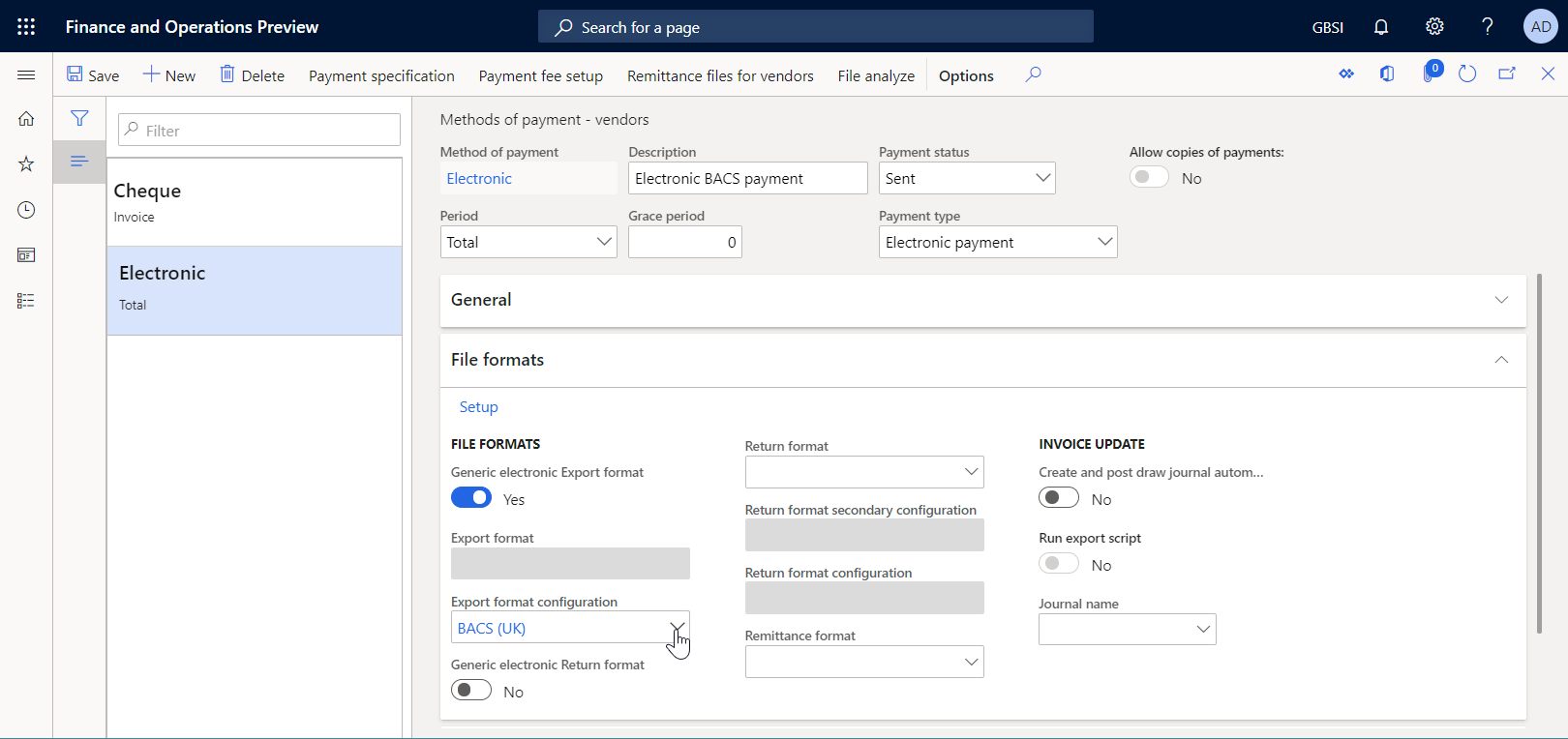
Task: Select Electronic in the payment list
Action: click(x=255, y=291)
